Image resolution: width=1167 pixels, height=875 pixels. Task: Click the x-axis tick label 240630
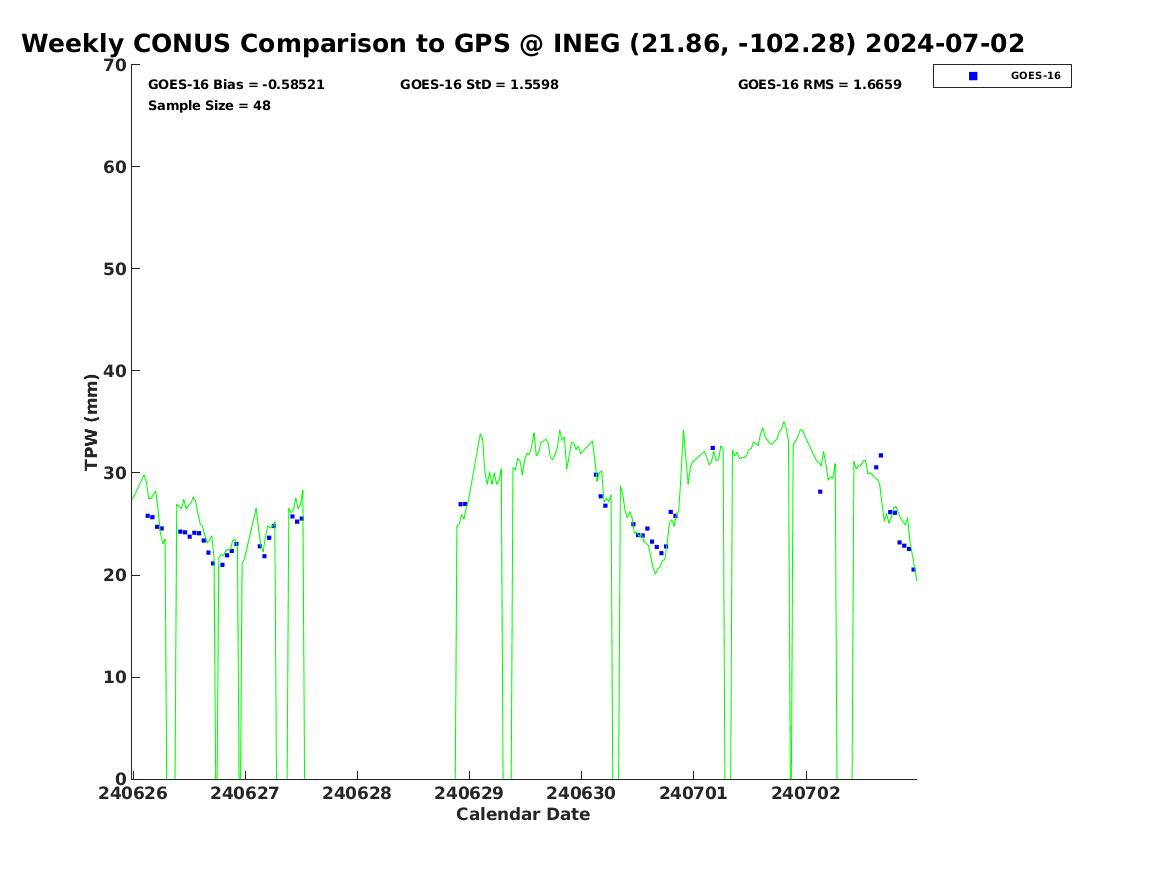click(x=581, y=793)
